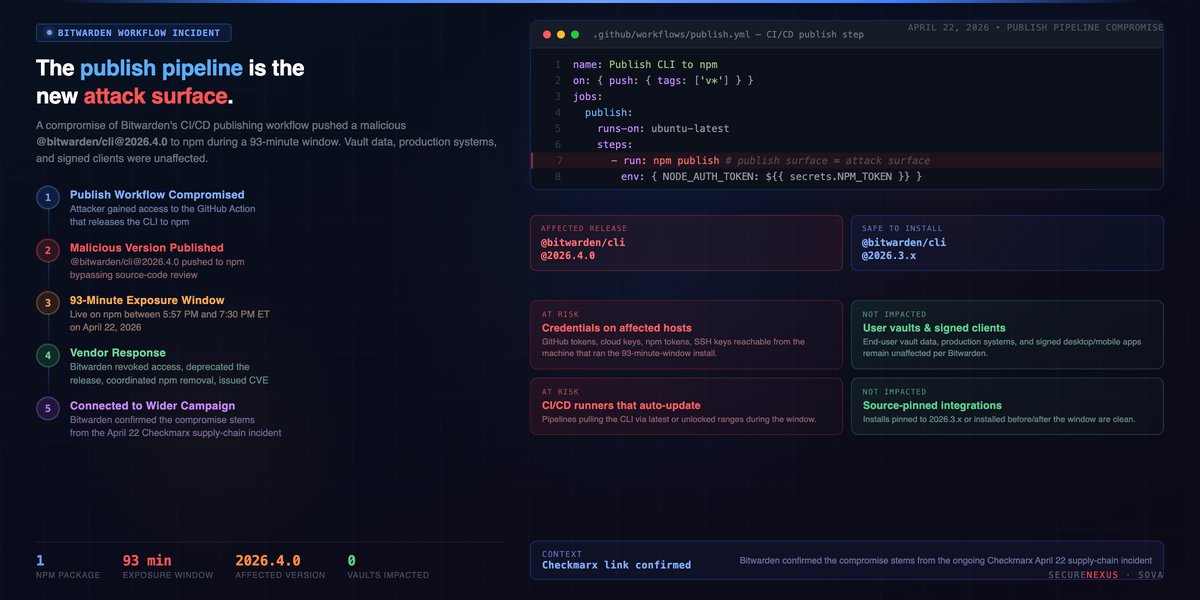Screen dimensions: 1200x600
Task: Click 'Checkmarx link confirmed' context label
Action: click(x=616, y=565)
